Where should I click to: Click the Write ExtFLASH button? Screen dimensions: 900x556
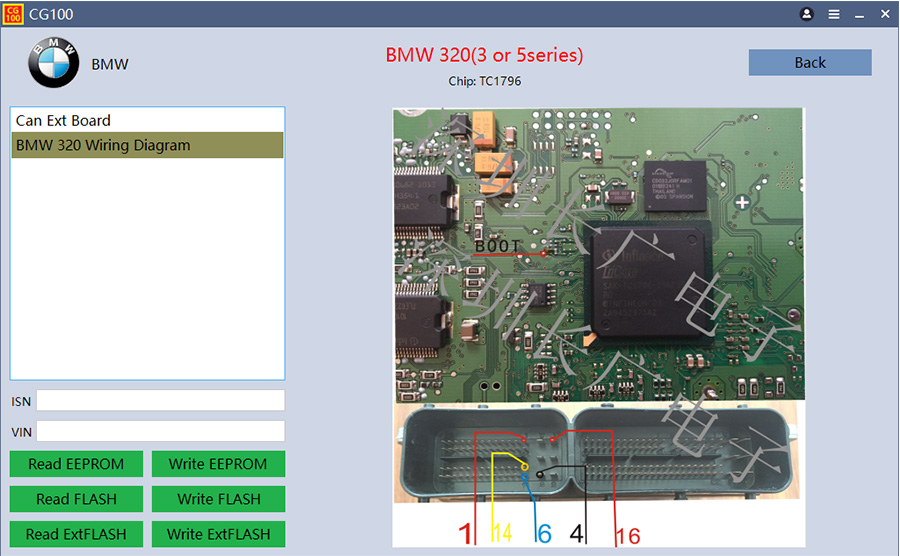(218, 534)
